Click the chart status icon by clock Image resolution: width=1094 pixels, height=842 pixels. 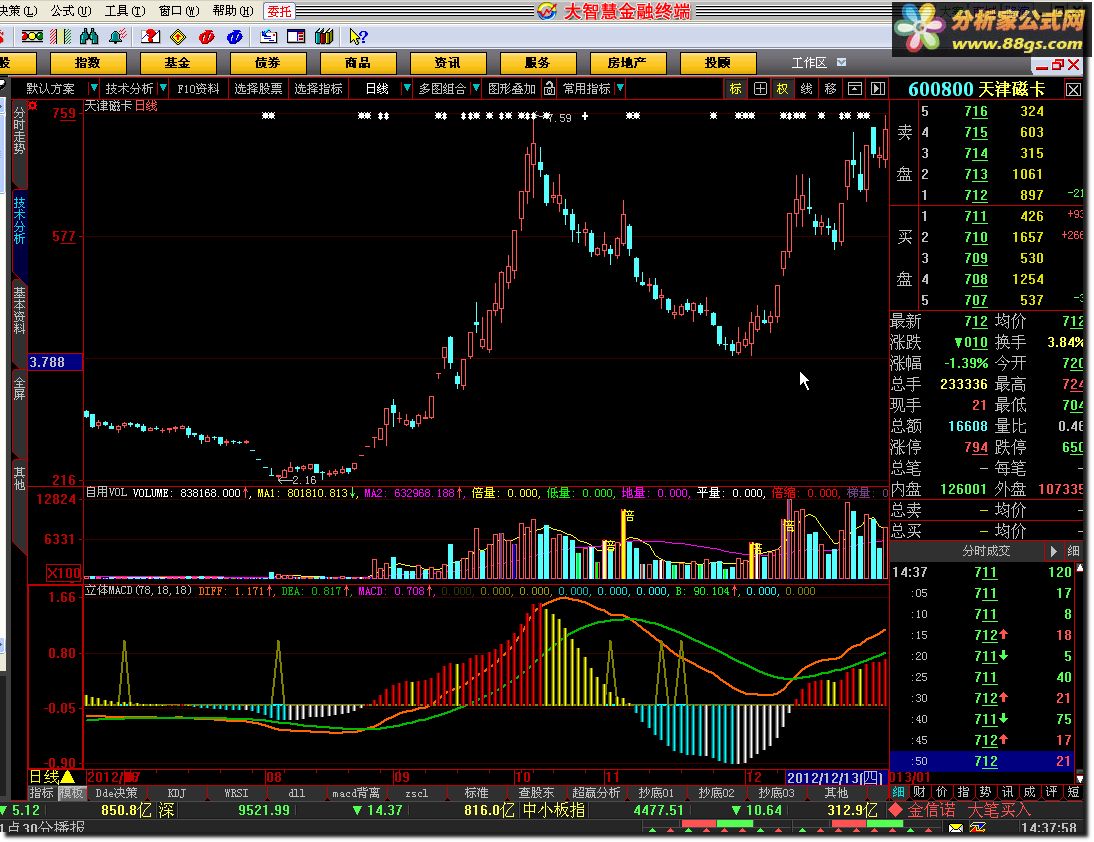tap(977, 828)
